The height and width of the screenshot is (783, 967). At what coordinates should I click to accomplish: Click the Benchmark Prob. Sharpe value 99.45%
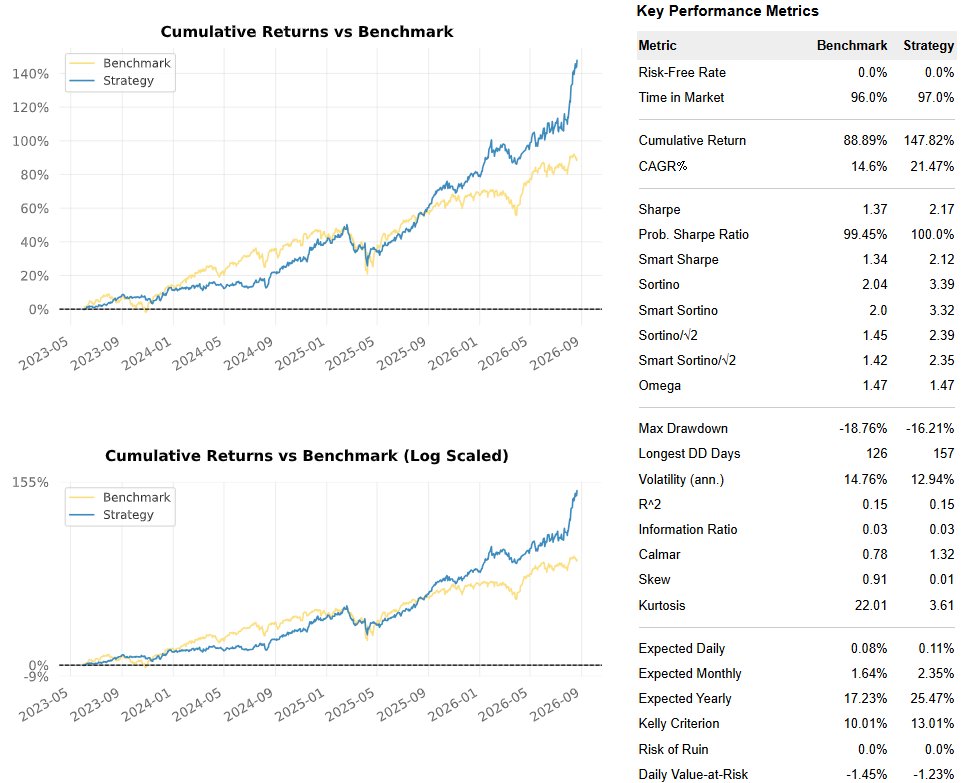point(865,235)
